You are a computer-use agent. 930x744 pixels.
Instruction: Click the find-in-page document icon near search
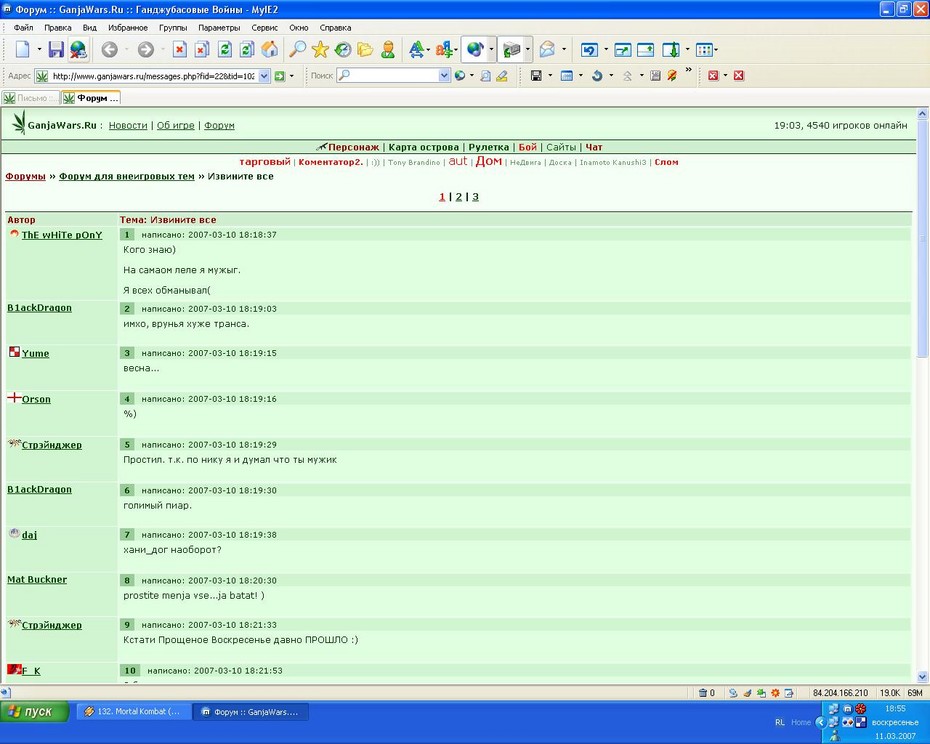(485, 76)
